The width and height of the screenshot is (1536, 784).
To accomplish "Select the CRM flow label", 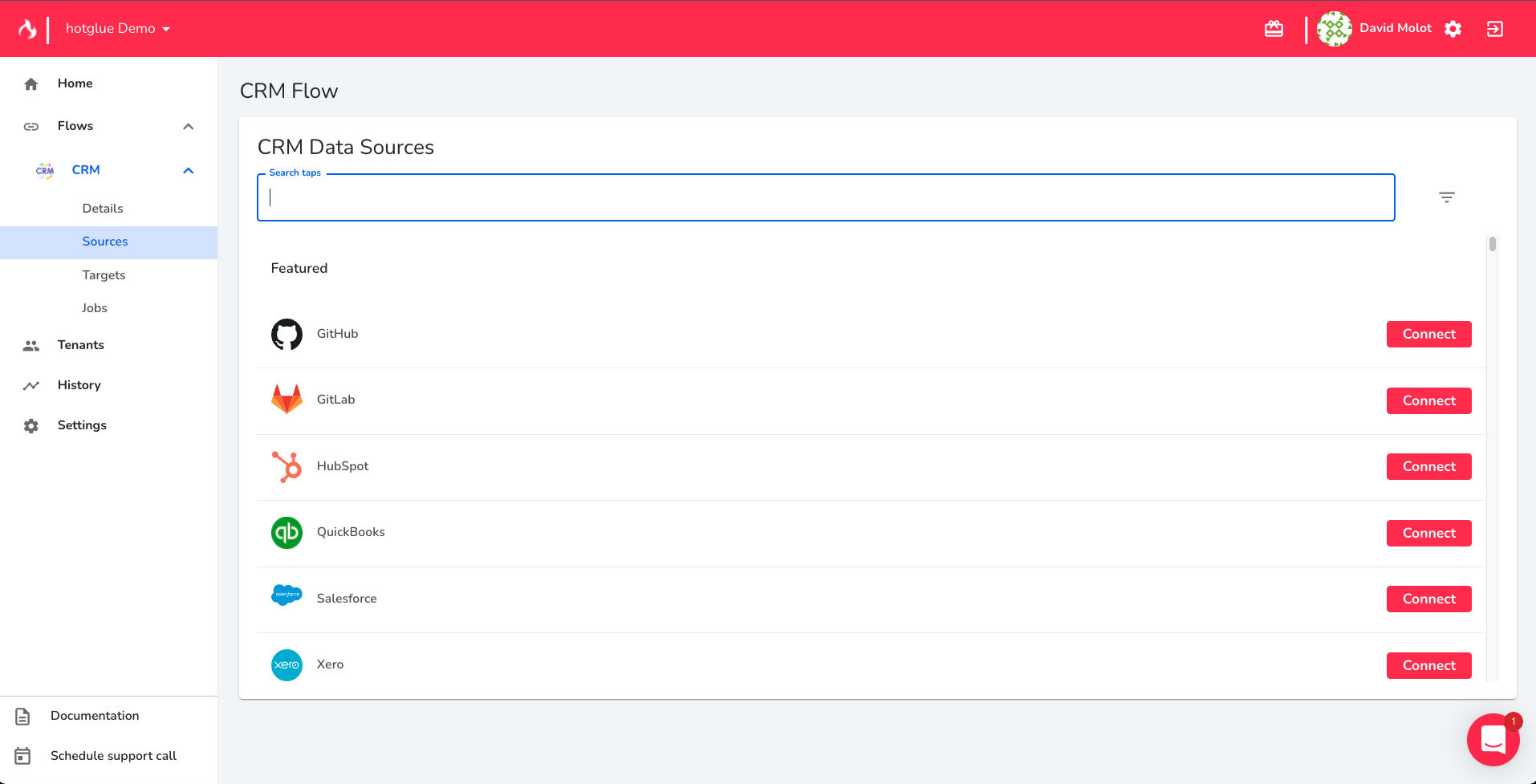I will 86,170.
